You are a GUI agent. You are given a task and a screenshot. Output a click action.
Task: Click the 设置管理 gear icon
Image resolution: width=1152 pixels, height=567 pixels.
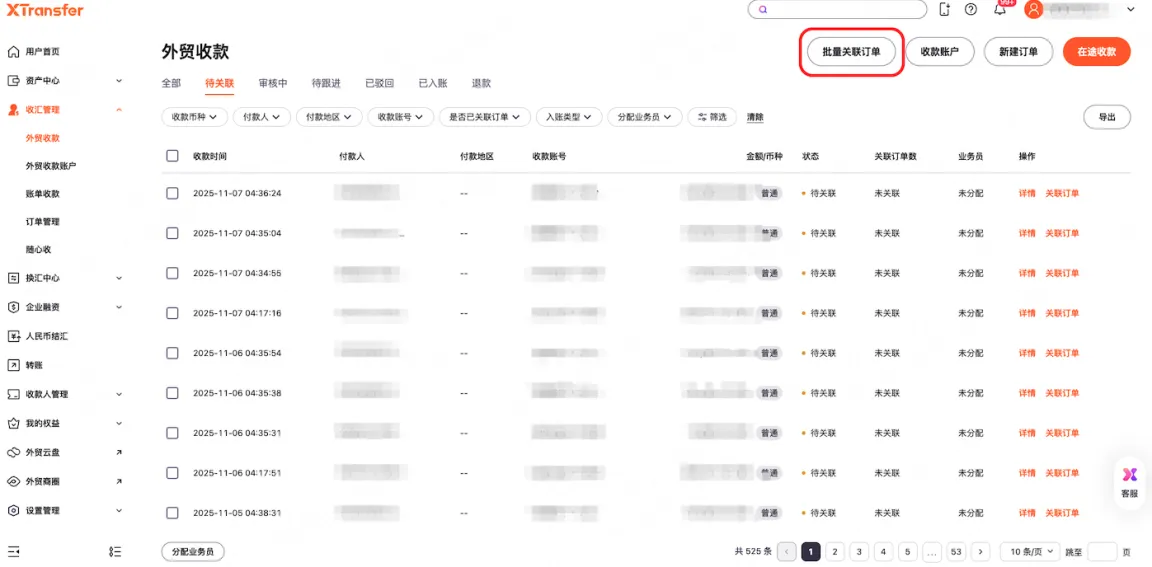(x=12, y=510)
